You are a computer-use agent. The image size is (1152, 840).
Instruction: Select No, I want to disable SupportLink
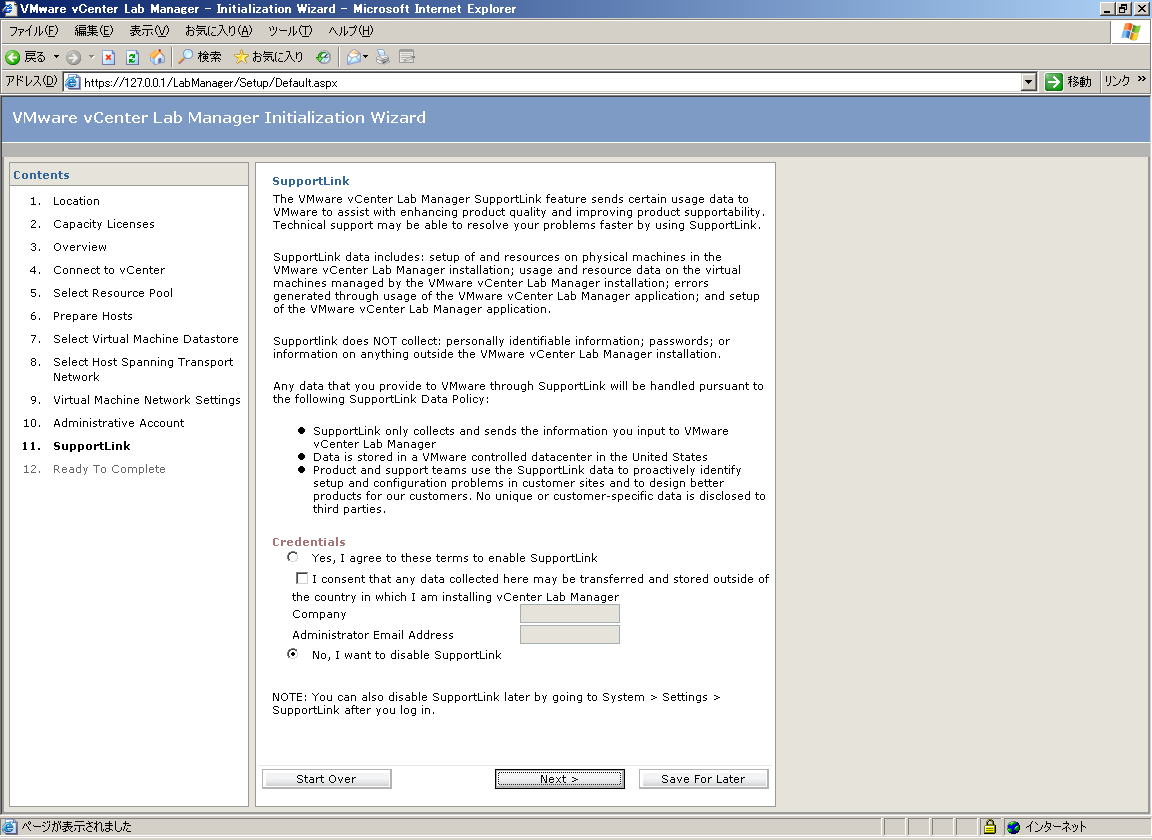pyautogui.click(x=293, y=654)
